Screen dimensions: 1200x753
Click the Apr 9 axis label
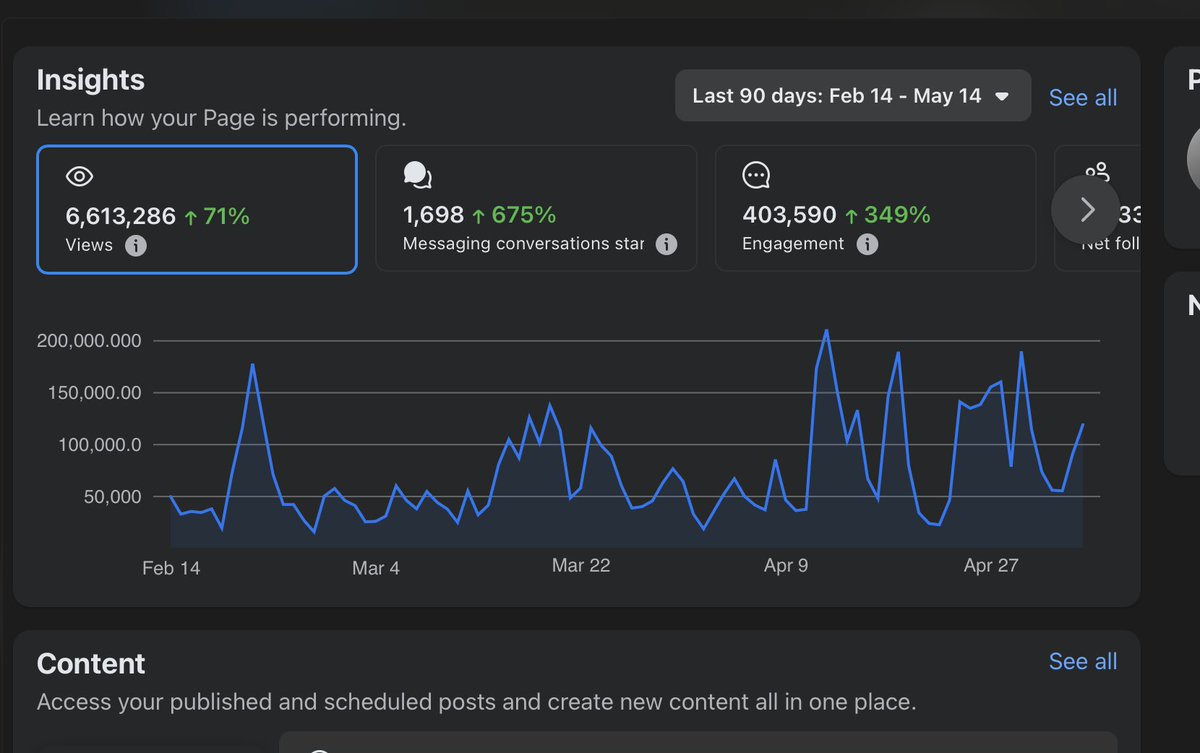(786, 566)
